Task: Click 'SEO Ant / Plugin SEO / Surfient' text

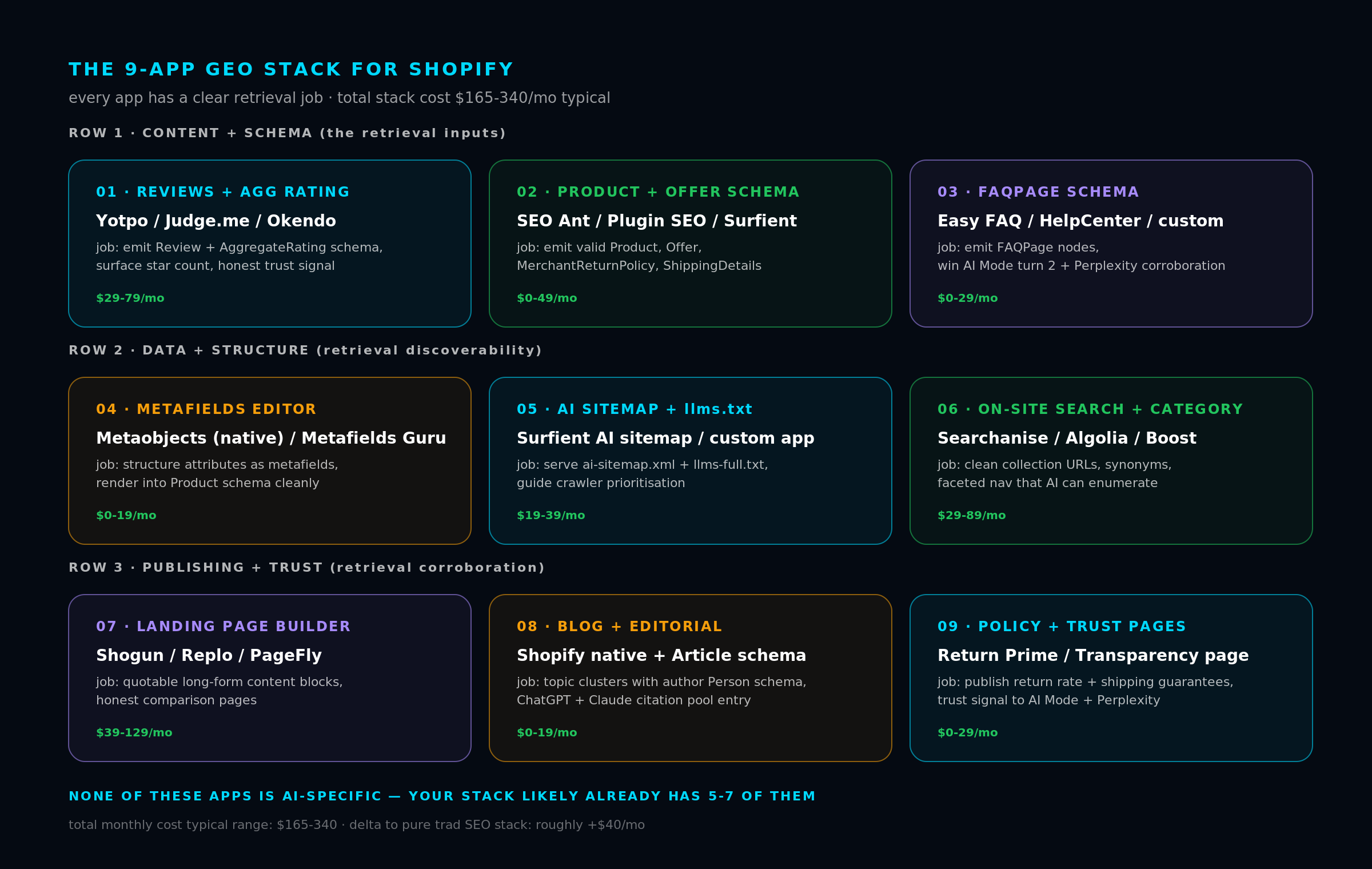Action: coord(657,221)
